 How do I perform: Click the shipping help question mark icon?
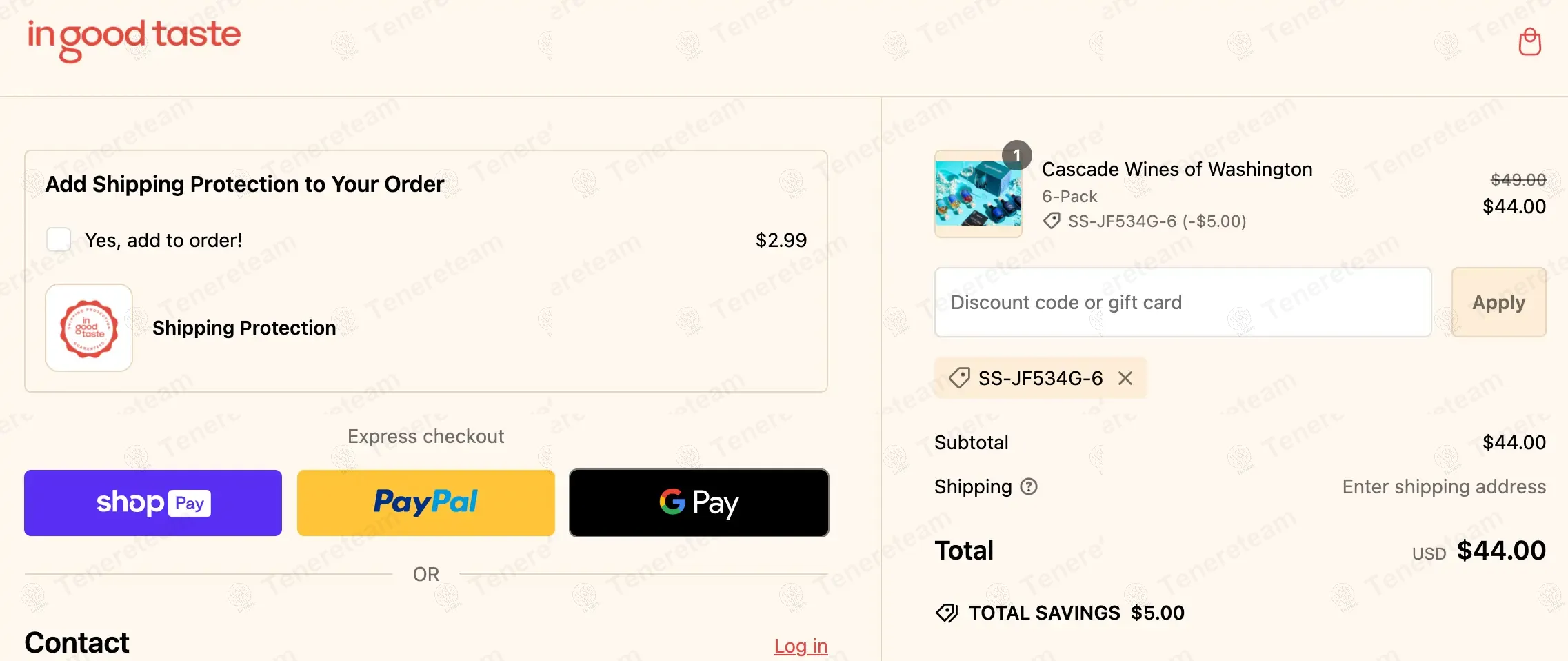[x=1029, y=487]
